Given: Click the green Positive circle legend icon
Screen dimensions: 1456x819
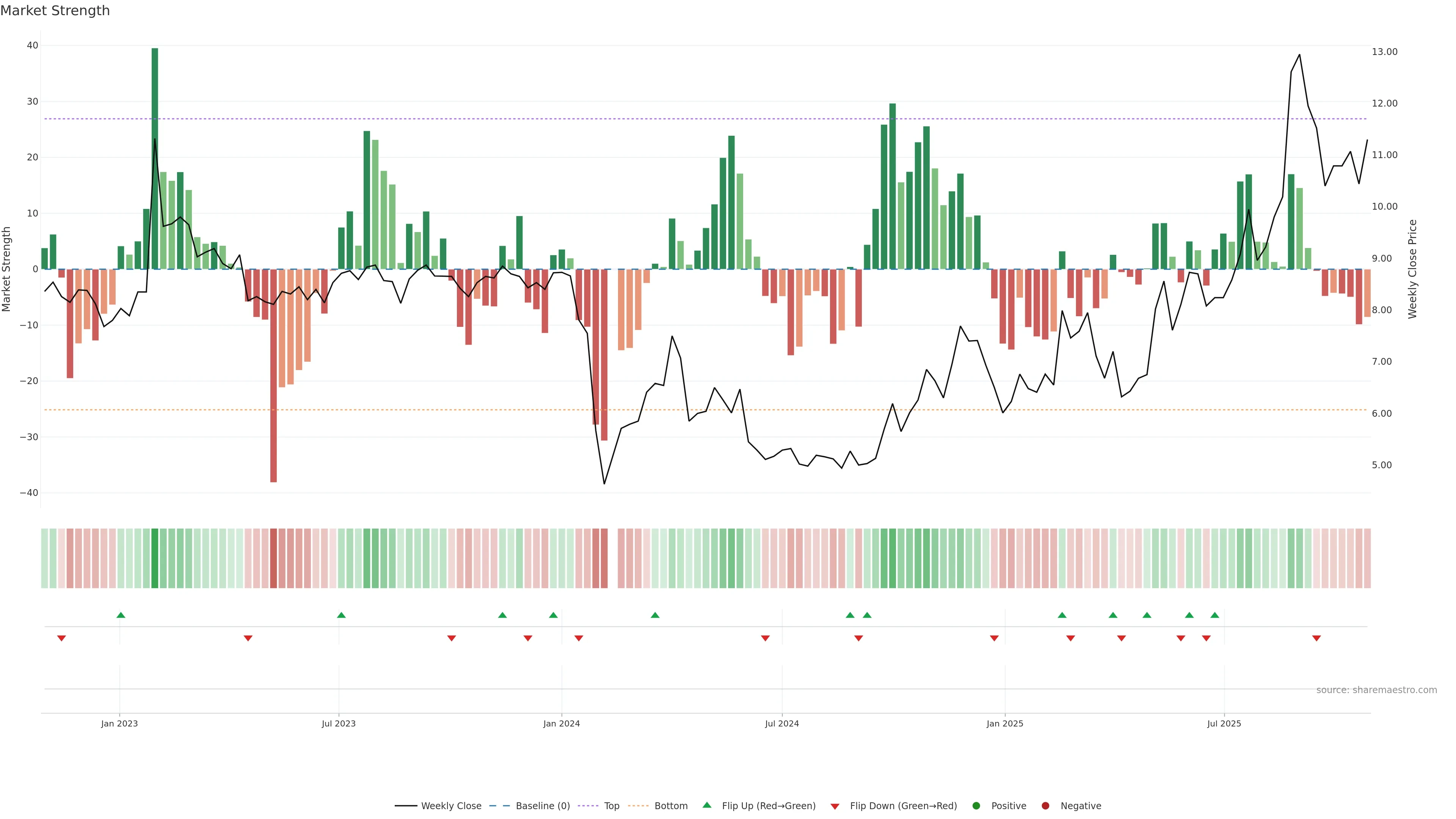Looking at the screenshot, I should [976, 805].
